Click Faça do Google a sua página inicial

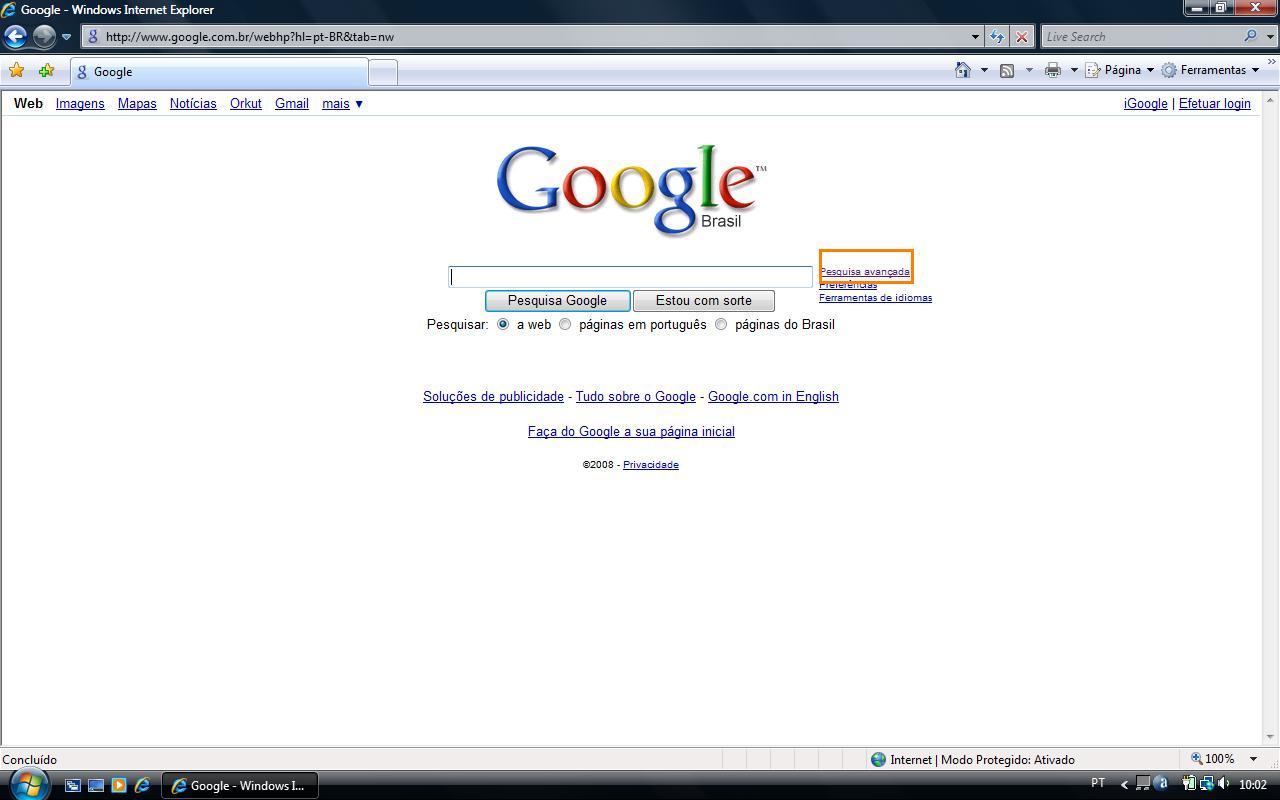coord(631,431)
